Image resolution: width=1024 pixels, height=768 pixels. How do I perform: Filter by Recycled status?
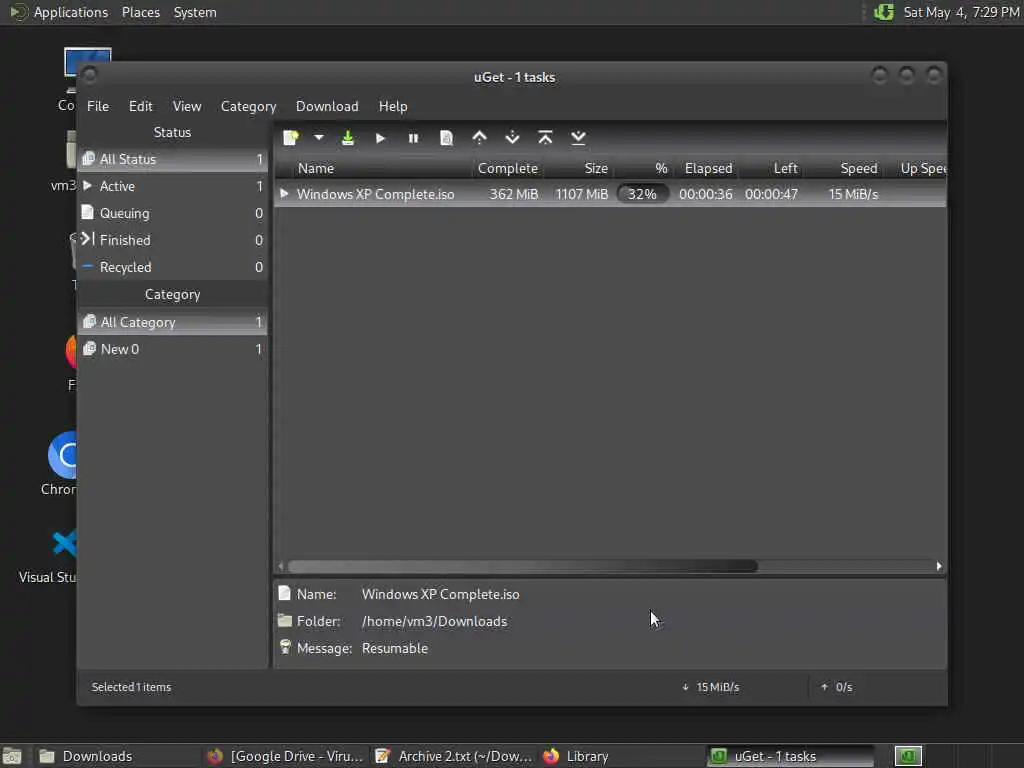172,267
